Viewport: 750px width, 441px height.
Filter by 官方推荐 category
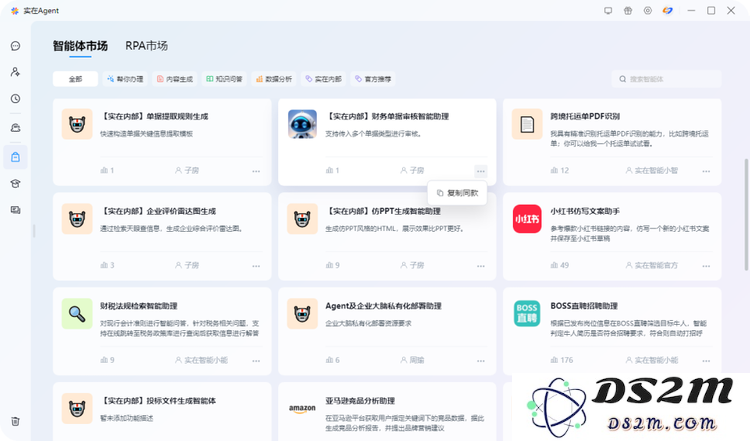(373, 79)
